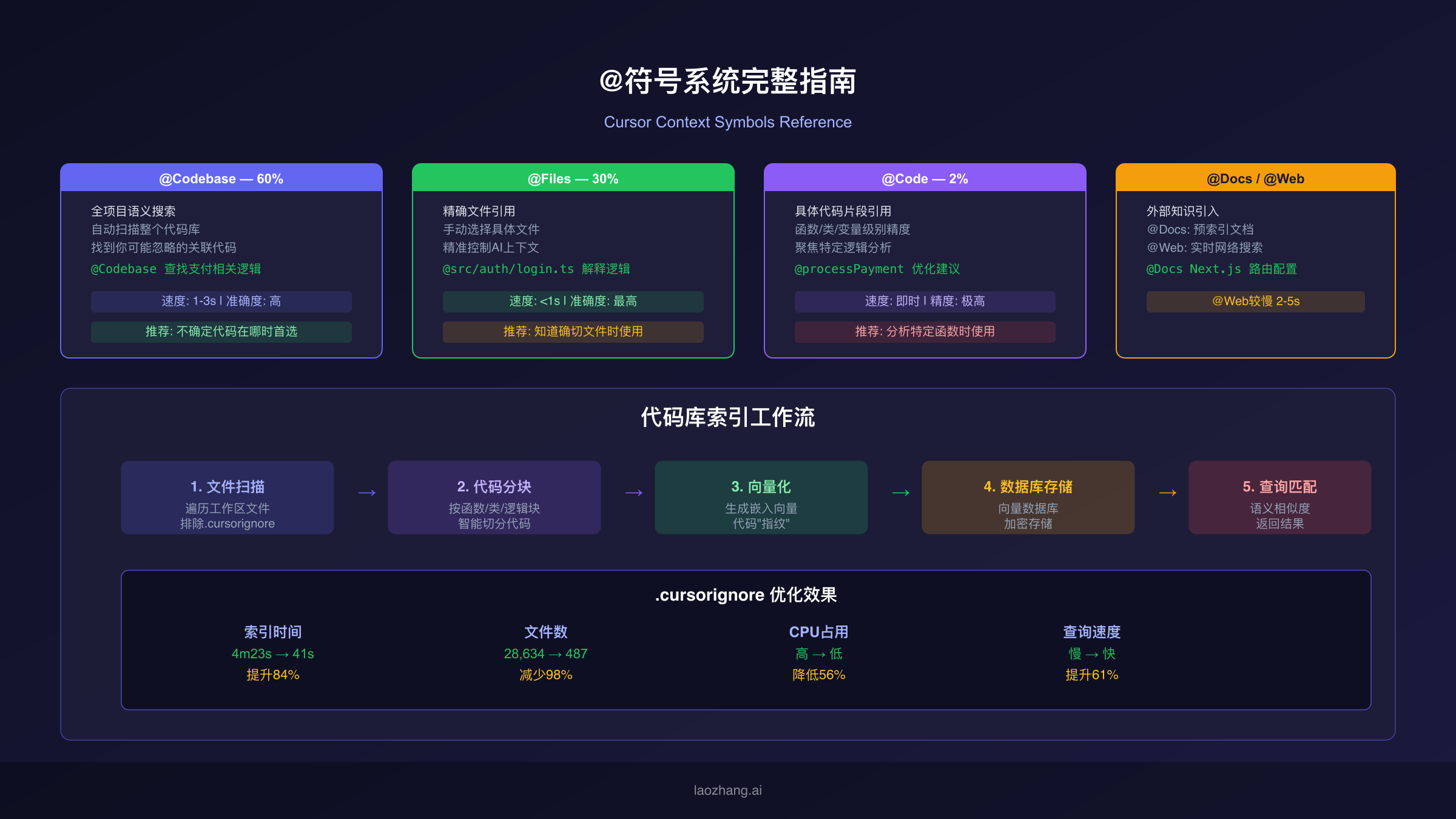
Task: Click the 3. 向量化 step box
Action: [761, 497]
